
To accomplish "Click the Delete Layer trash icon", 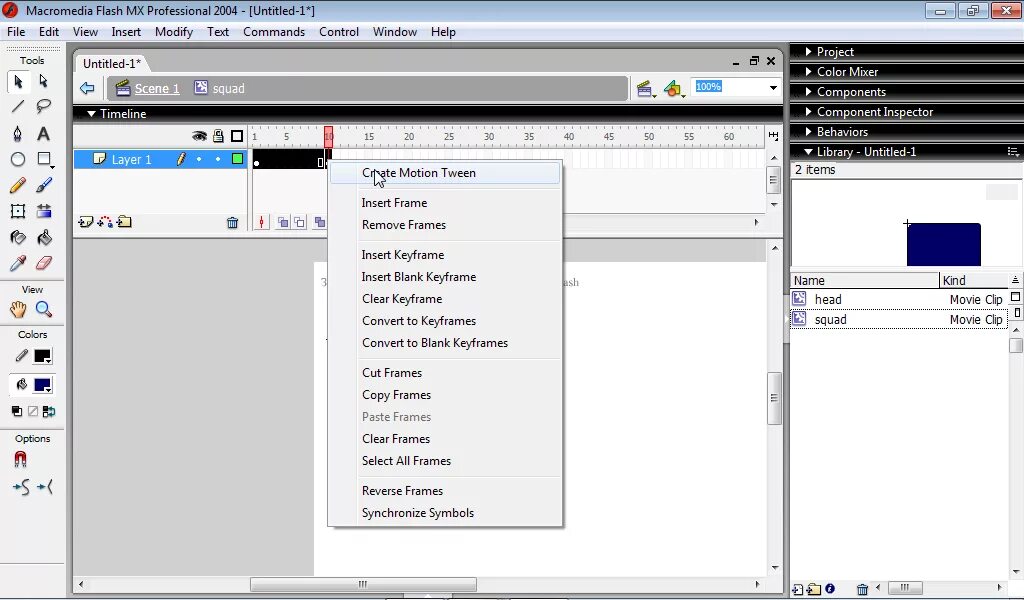I will (232, 223).
